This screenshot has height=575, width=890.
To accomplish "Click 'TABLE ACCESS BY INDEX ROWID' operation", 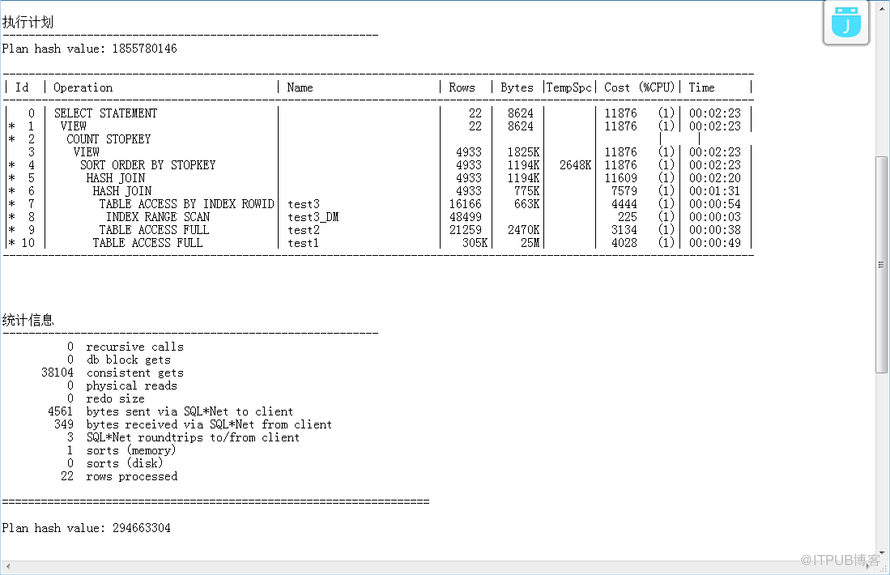I will pos(187,204).
